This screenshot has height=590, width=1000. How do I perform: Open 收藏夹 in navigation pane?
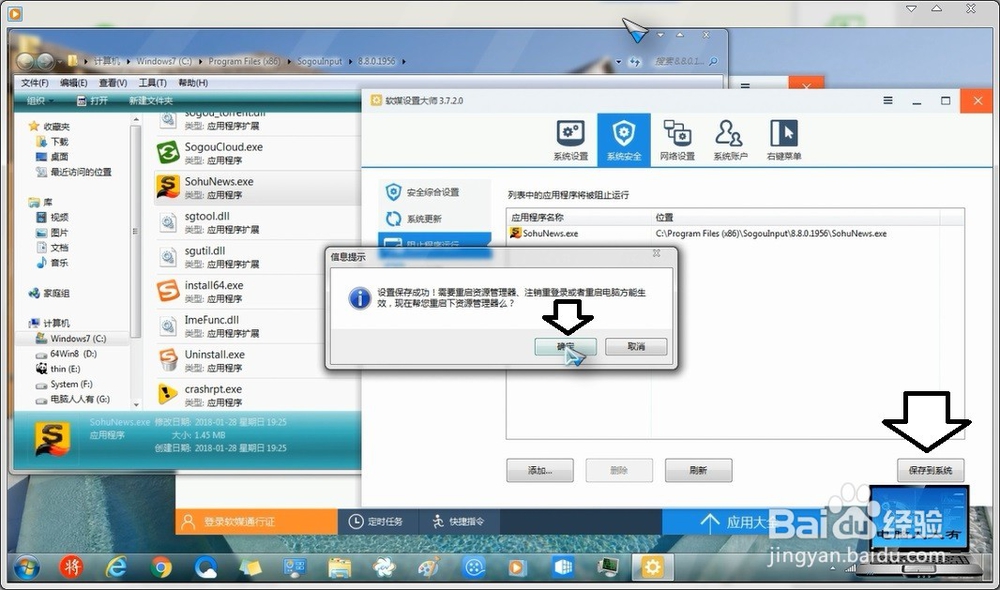(x=50, y=126)
